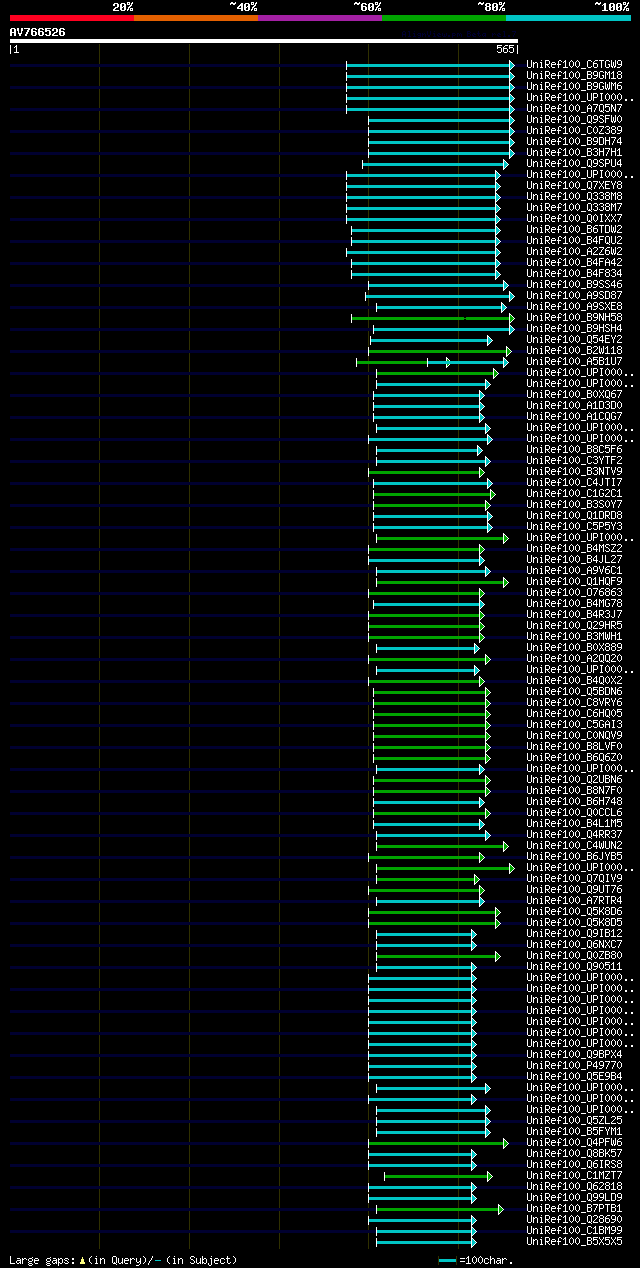Image resolution: width=640 pixels, height=1268 pixels.
Task: Click the green ~80% identity legend bar
Action: coord(444,18)
